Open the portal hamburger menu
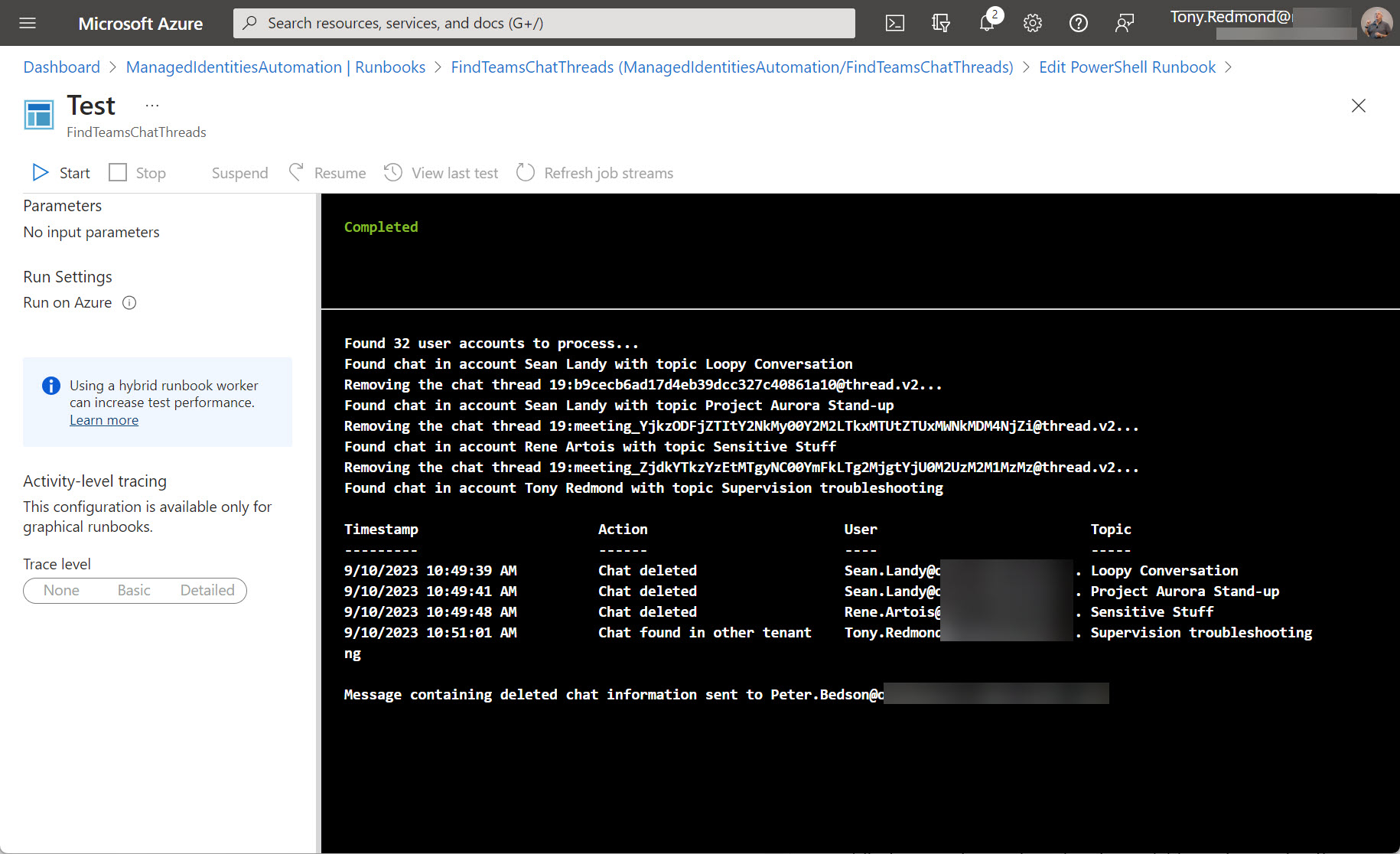Screen dimensions: 1400x854 click(27, 23)
